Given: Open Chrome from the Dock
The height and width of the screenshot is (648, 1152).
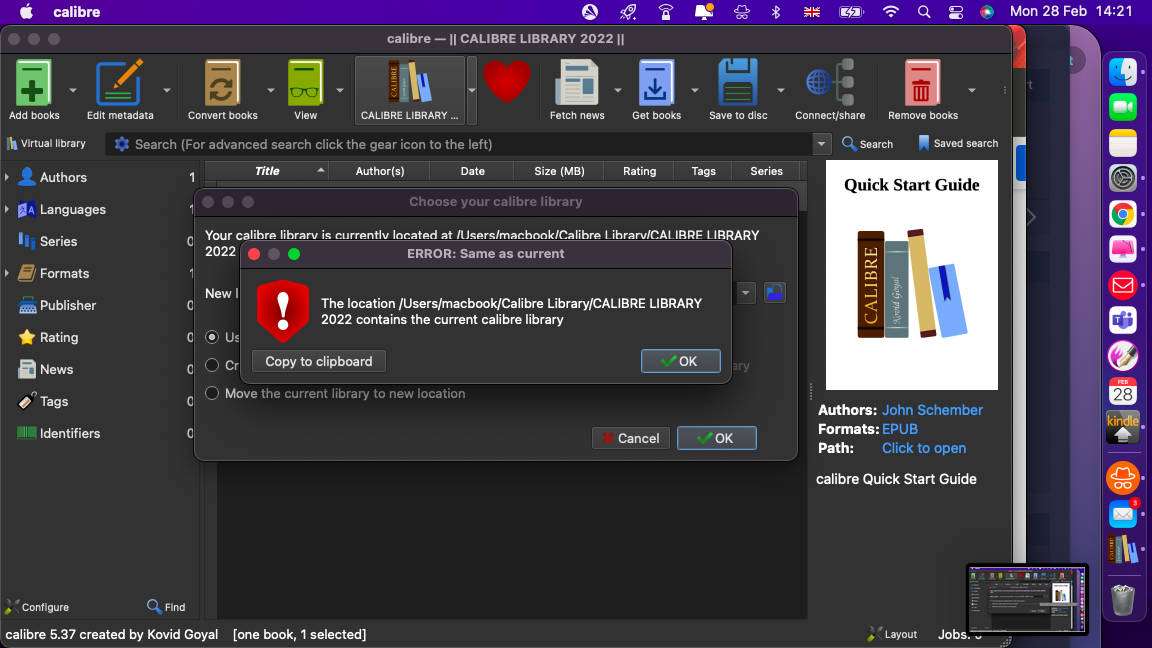Looking at the screenshot, I should [x=1123, y=215].
